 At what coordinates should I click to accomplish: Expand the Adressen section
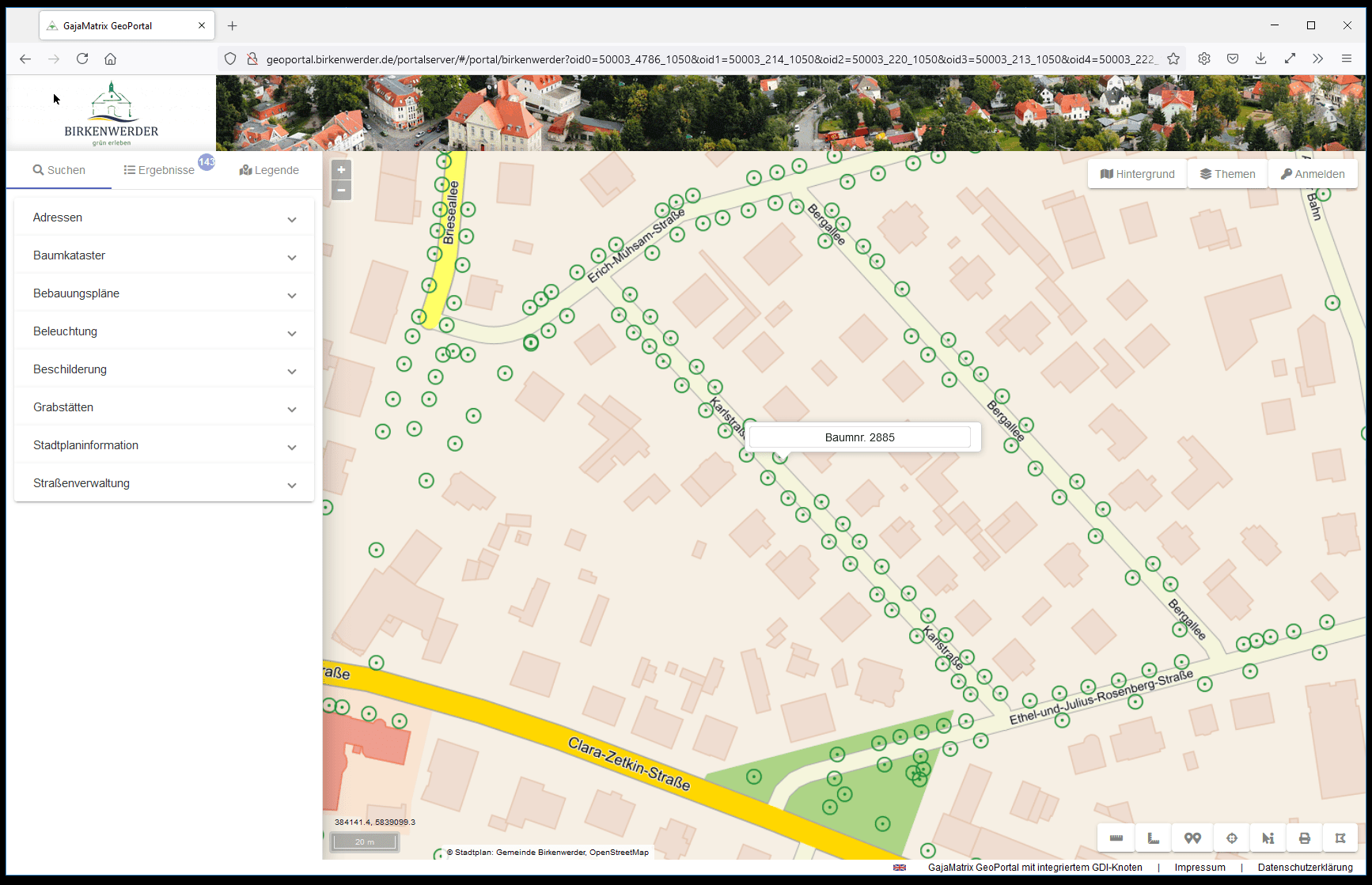click(164, 217)
